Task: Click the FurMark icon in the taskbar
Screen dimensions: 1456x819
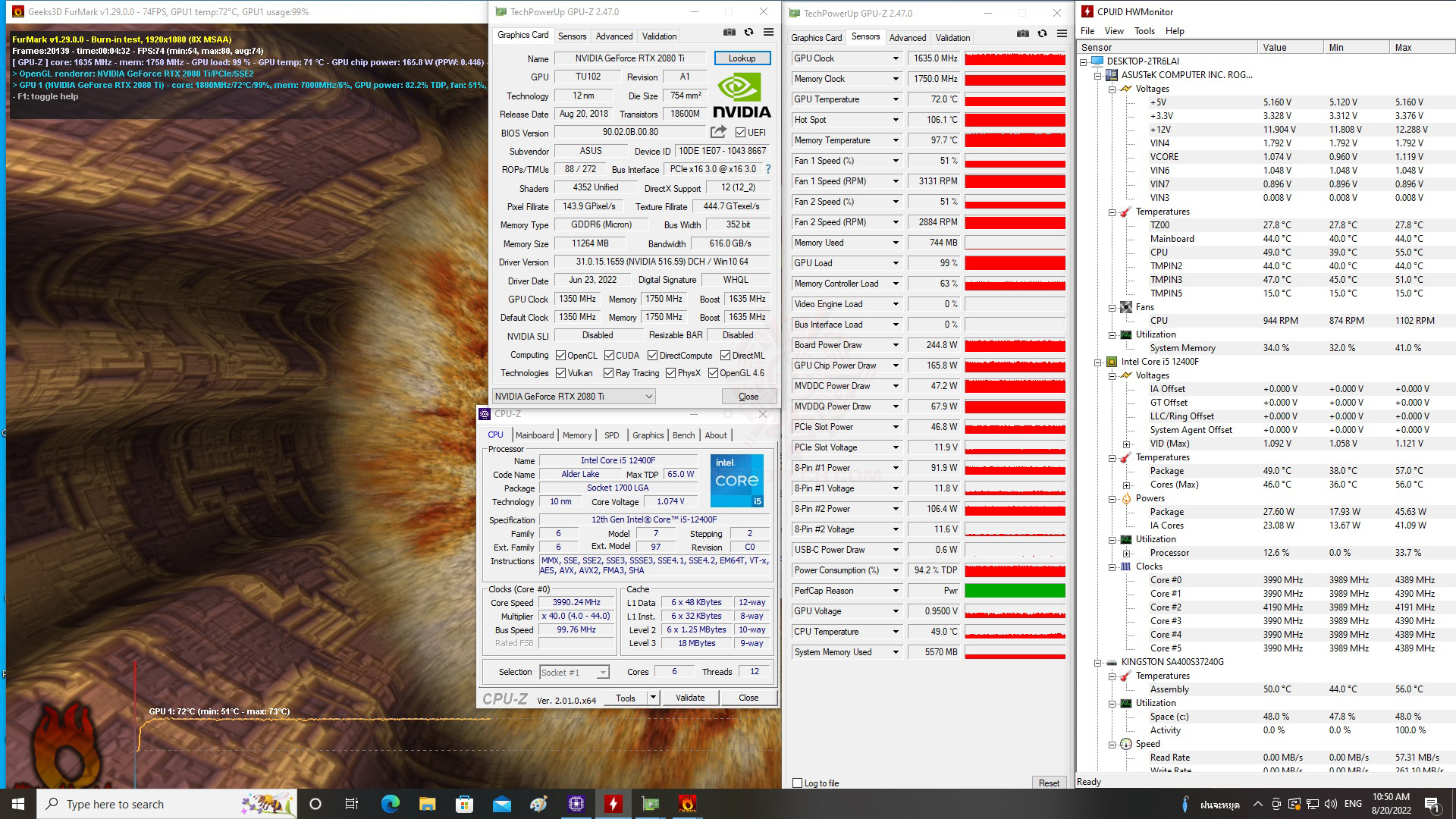Action: coord(687,804)
